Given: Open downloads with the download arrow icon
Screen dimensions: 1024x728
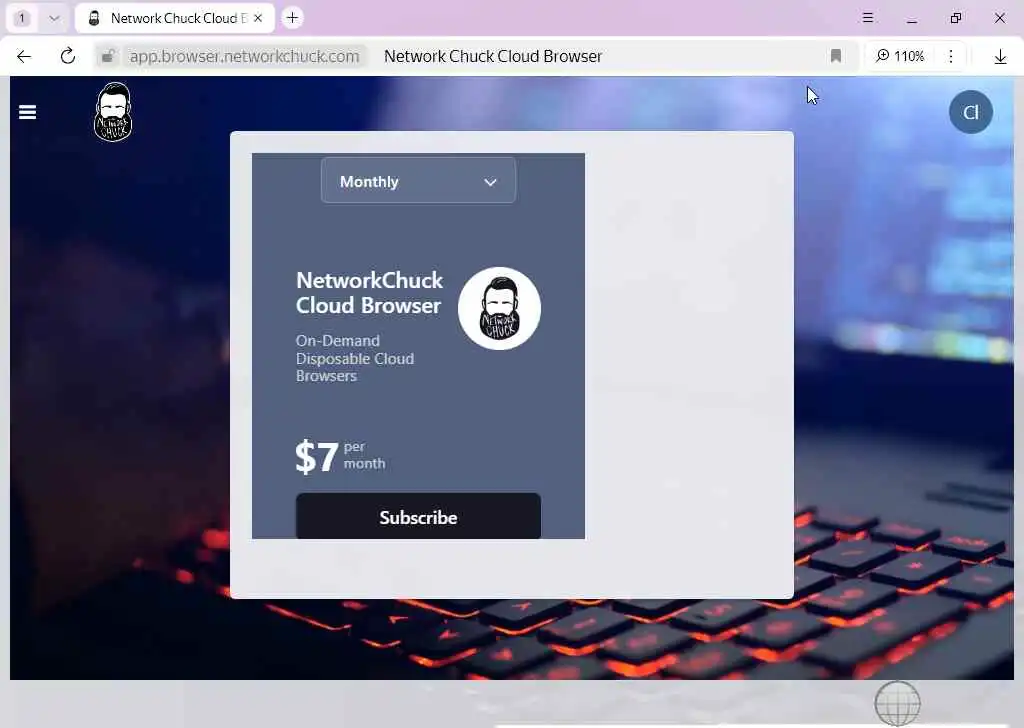Looking at the screenshot, I should tap(1000, 57).
